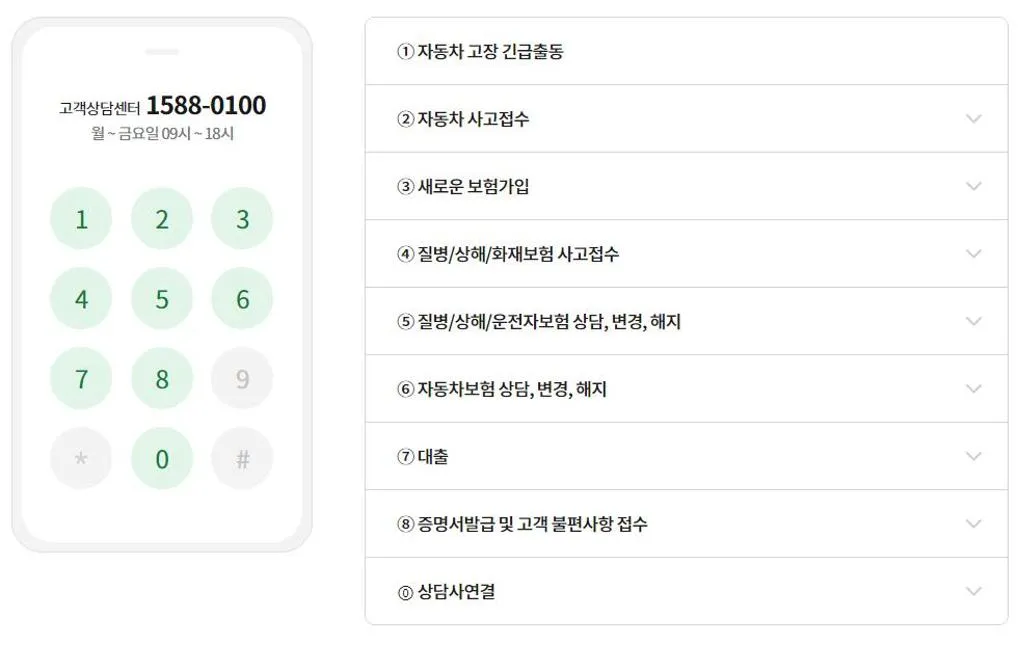Expand the ② 자동차 사고접수 chevron
The height and width of the screenshot is (645, 1018).
pos(972,118)
